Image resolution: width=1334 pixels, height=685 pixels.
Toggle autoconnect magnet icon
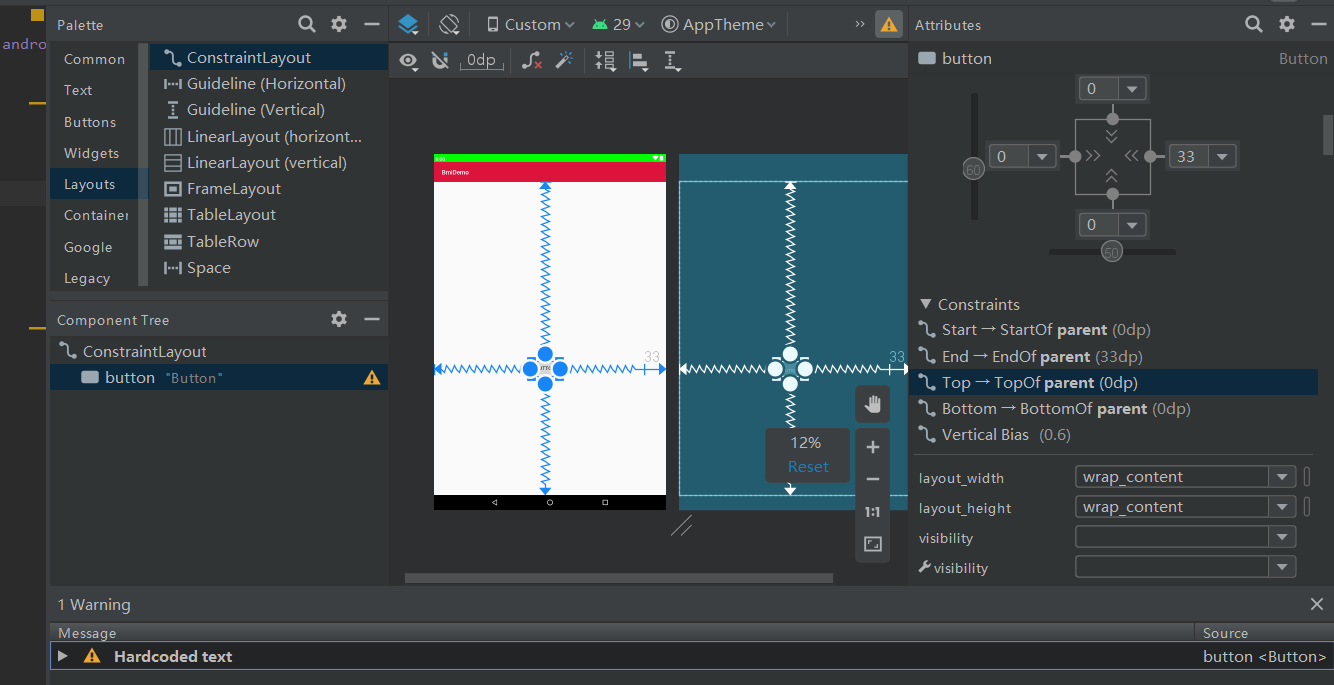click(440, 61)
